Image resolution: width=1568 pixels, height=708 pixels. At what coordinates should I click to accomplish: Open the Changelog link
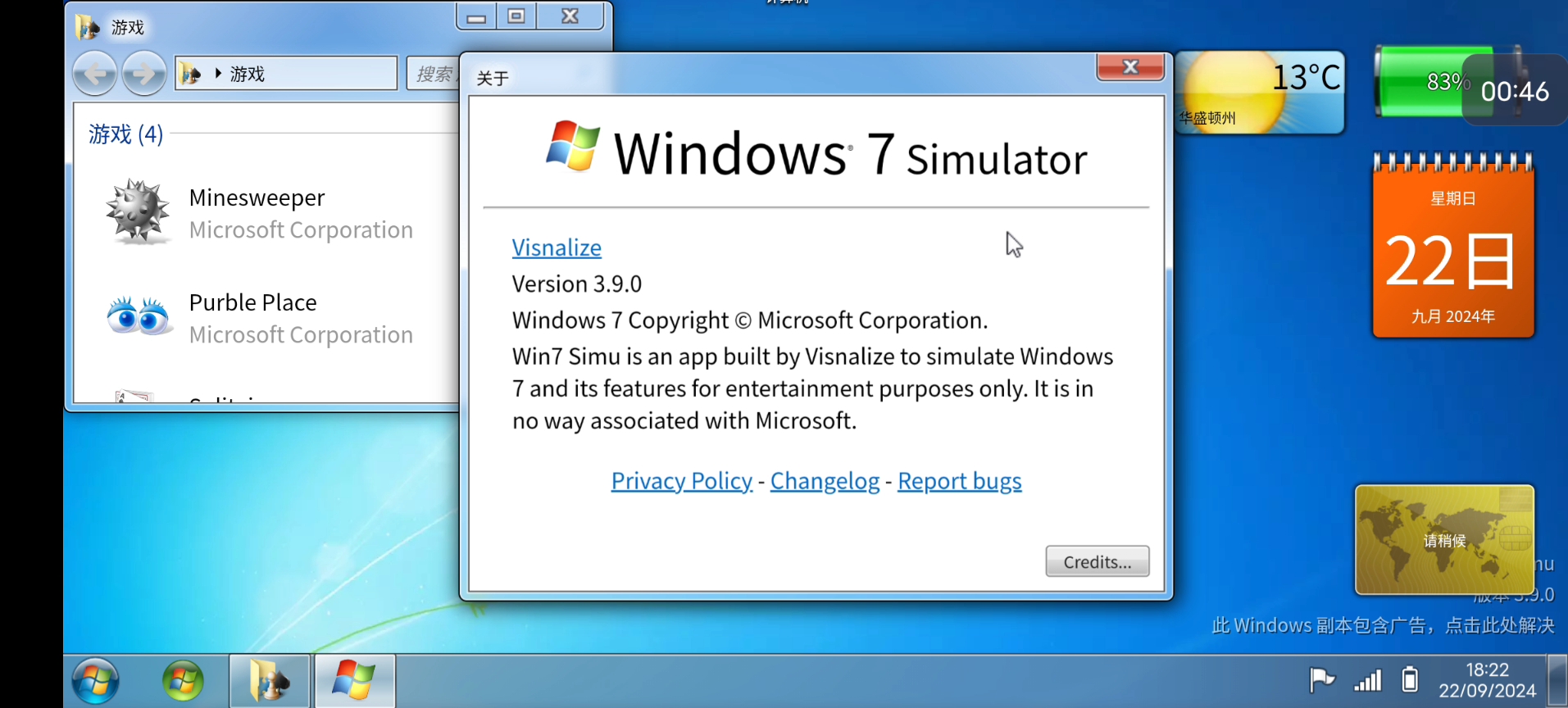pos(825,481)
